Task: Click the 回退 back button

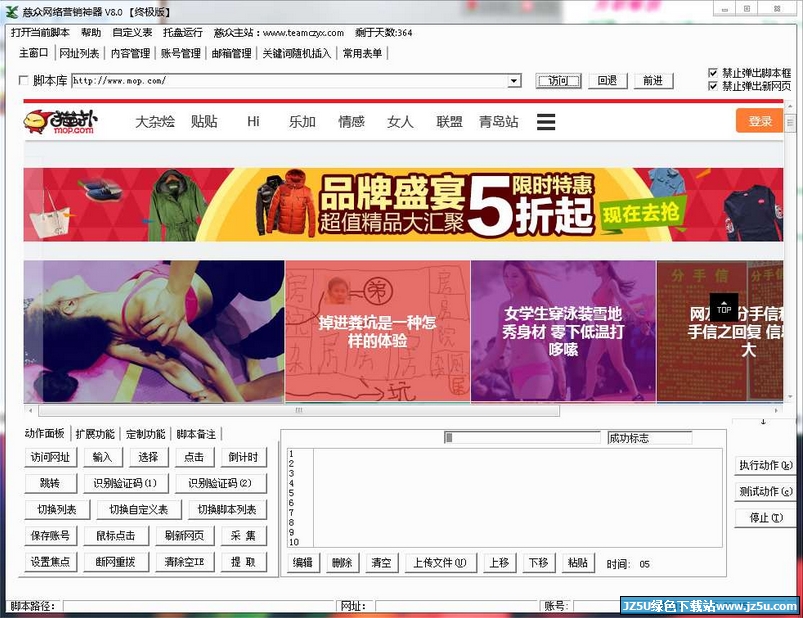Action: [607, 81]
